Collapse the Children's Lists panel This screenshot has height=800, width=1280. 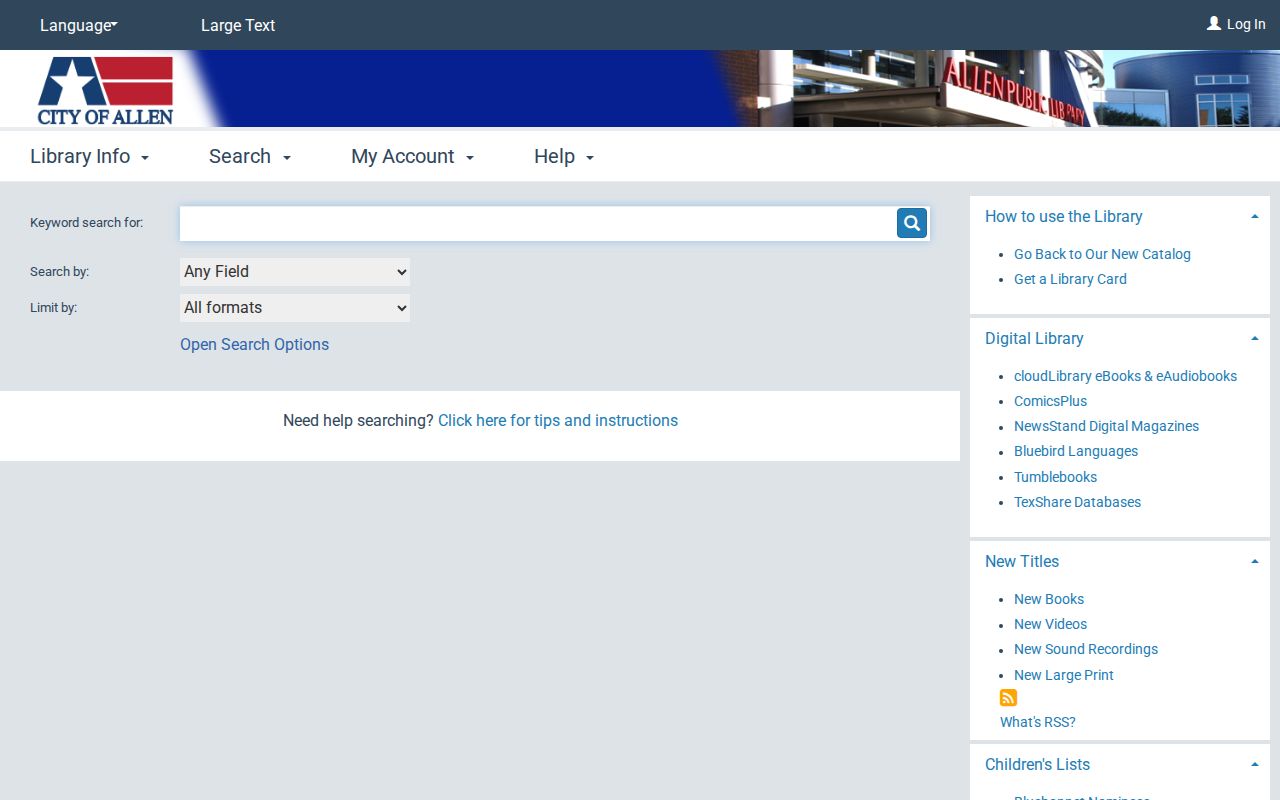click(1254, 765)
